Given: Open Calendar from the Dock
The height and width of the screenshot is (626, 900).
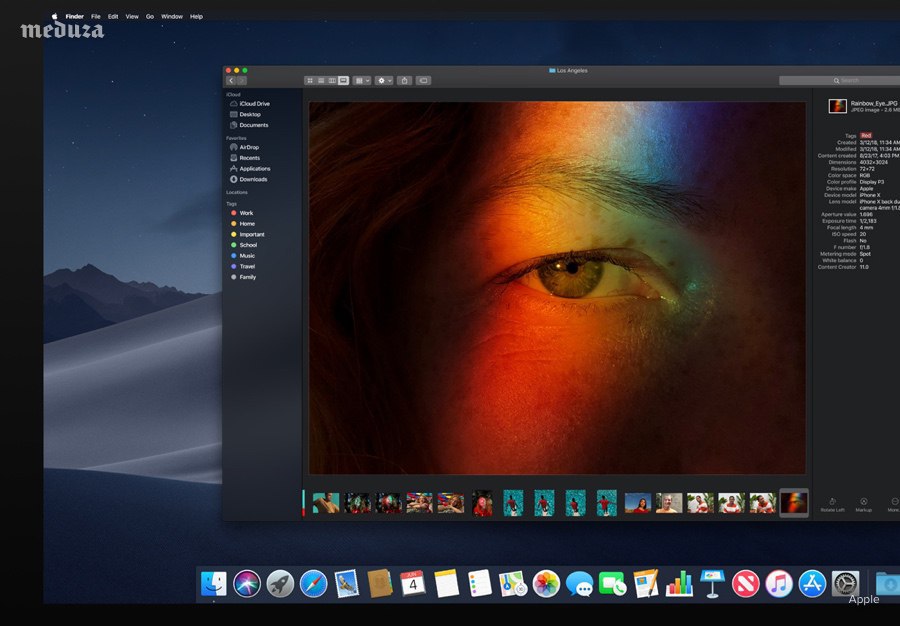Looking at the screenshot, I should [413, 584].
